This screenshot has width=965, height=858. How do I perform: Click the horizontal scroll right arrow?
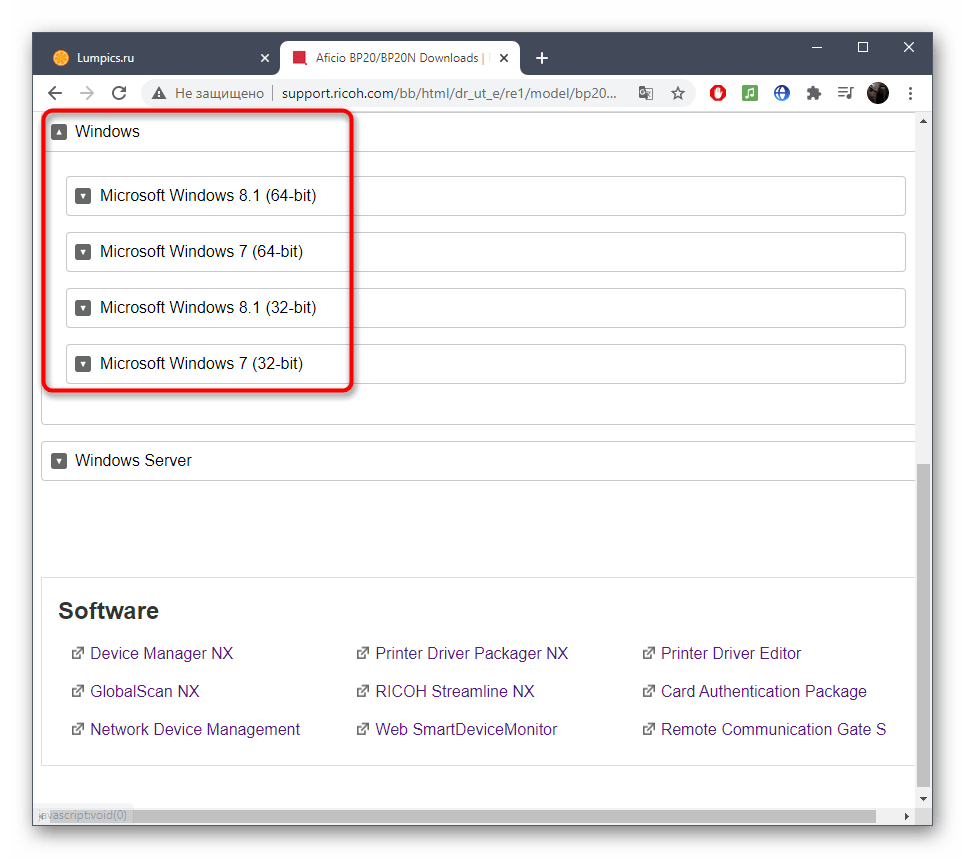[907, 816]
